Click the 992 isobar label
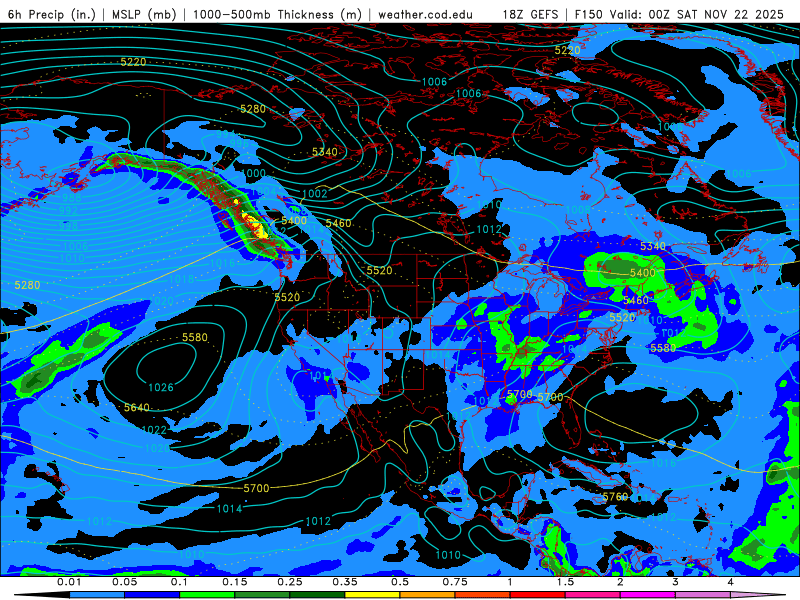Viewport: 800px width, 600px height. (68, 211)
